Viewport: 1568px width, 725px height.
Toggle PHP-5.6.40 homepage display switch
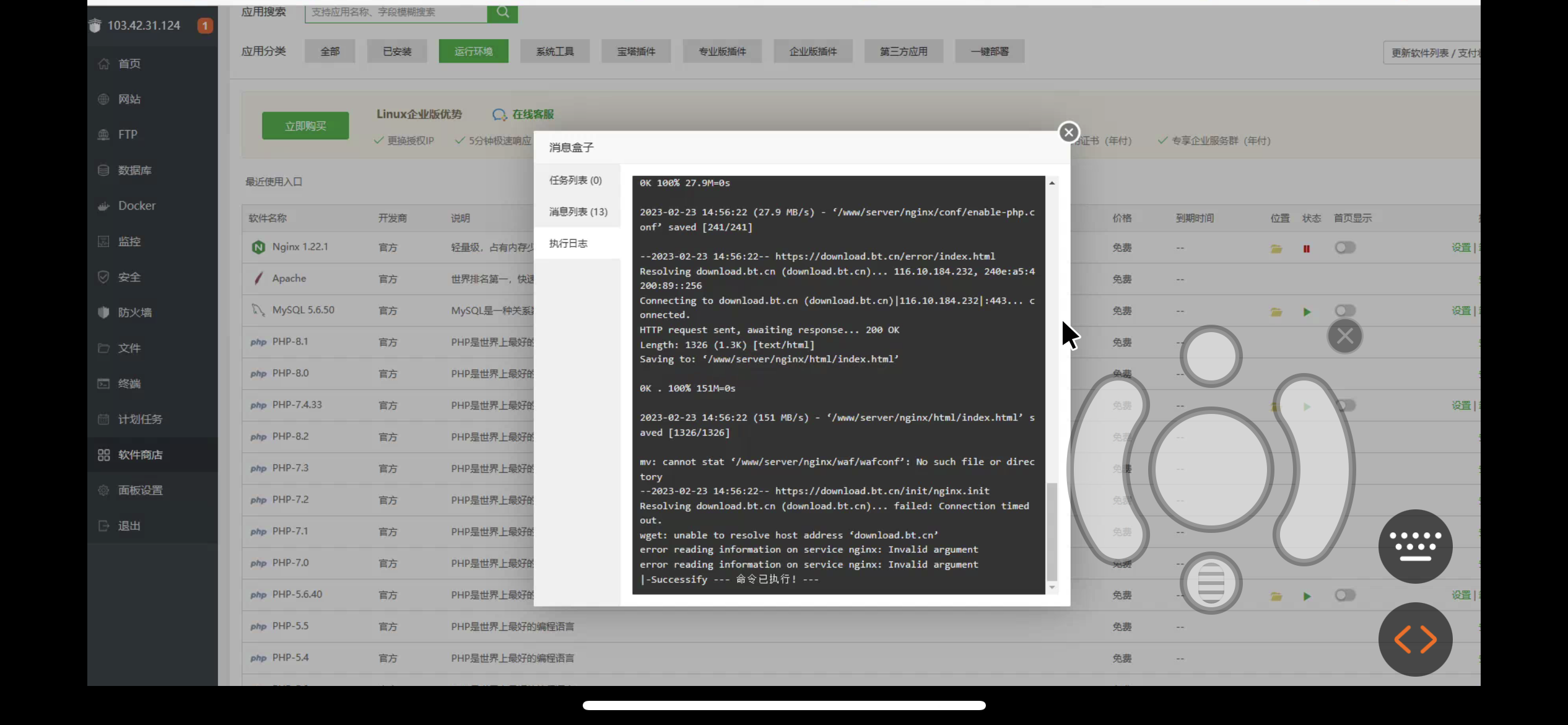click(x=1345, y=595)
